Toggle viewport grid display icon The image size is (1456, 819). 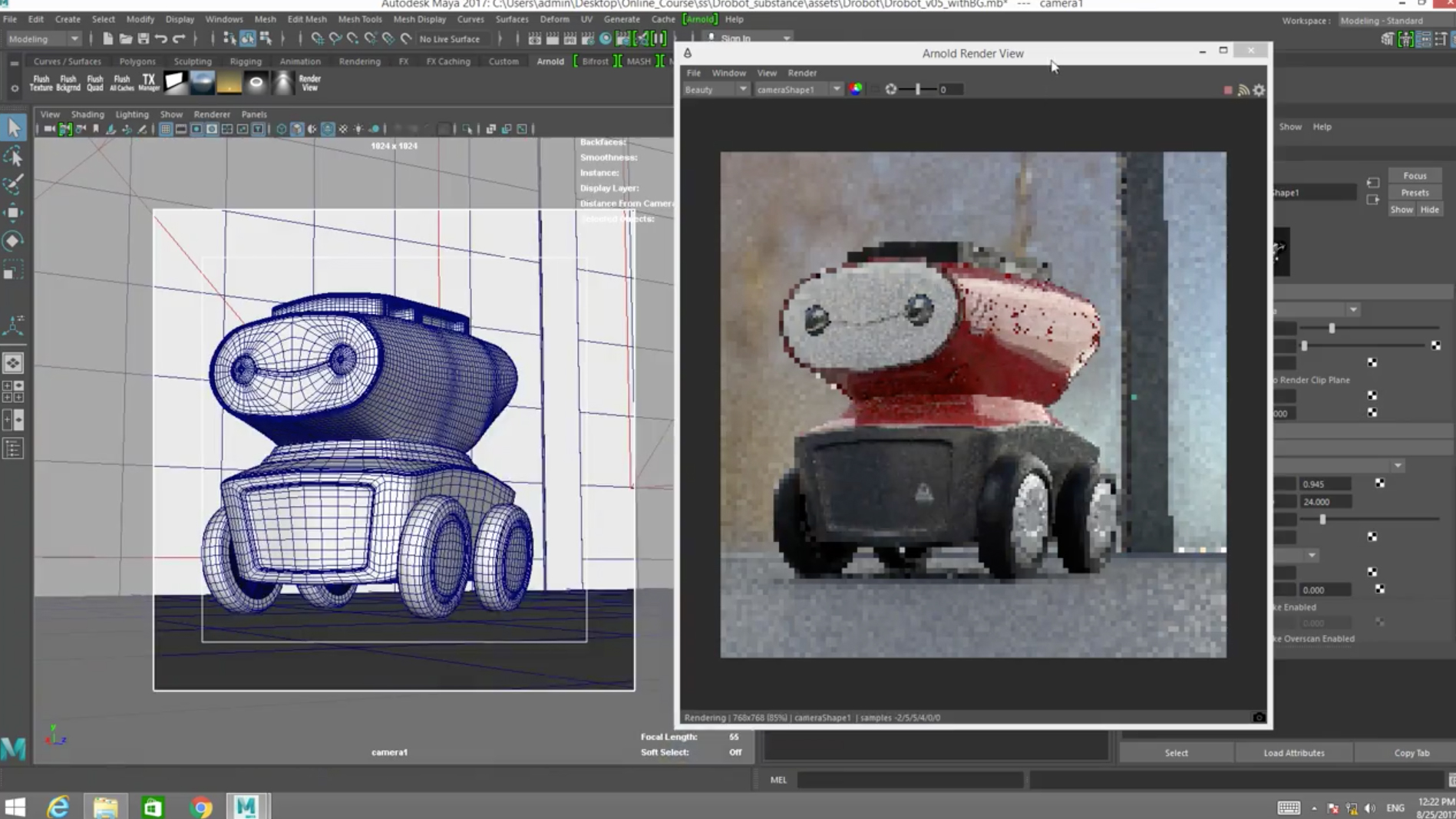[x=165, y=129]
